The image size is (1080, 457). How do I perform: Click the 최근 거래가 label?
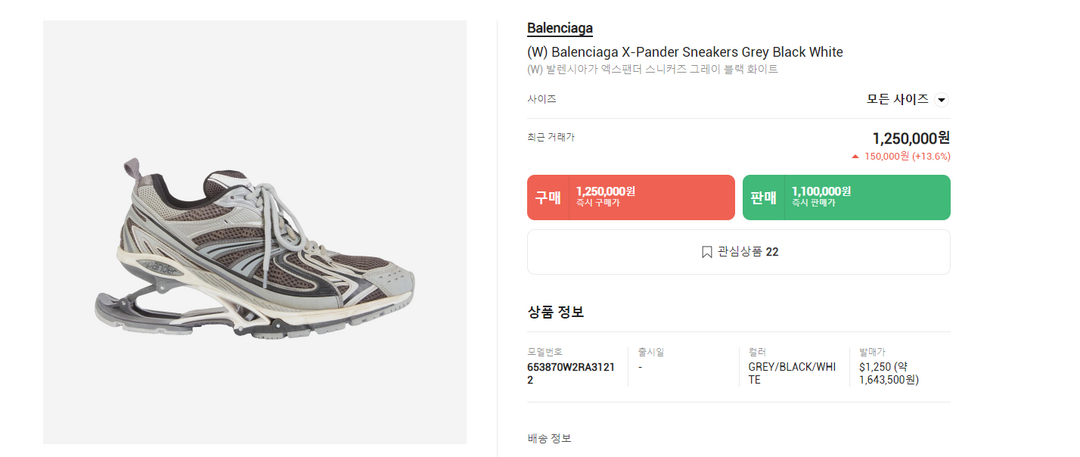551,137
